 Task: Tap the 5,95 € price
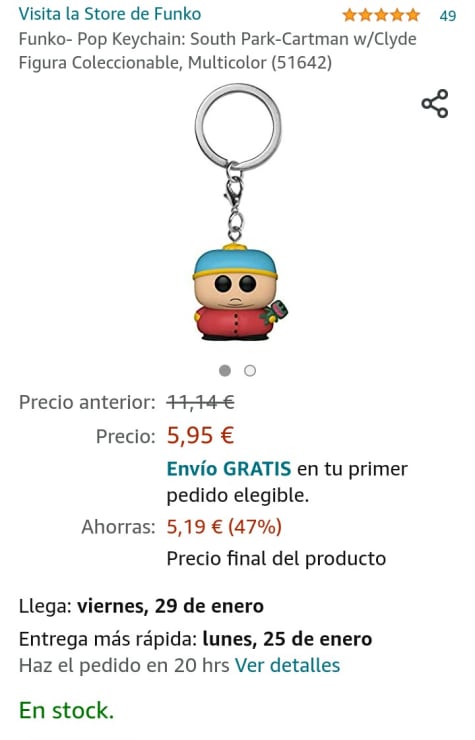pos(200,435)
